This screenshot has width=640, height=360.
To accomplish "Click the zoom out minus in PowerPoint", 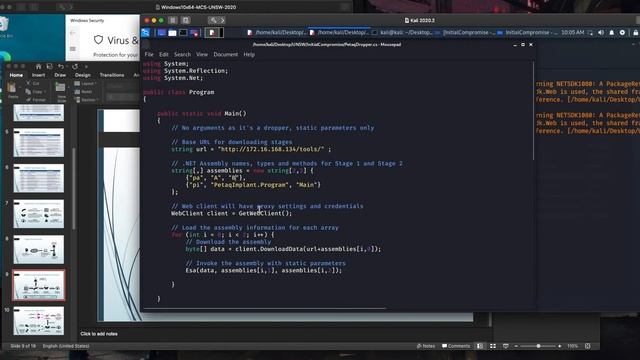I will click(516, 346).
